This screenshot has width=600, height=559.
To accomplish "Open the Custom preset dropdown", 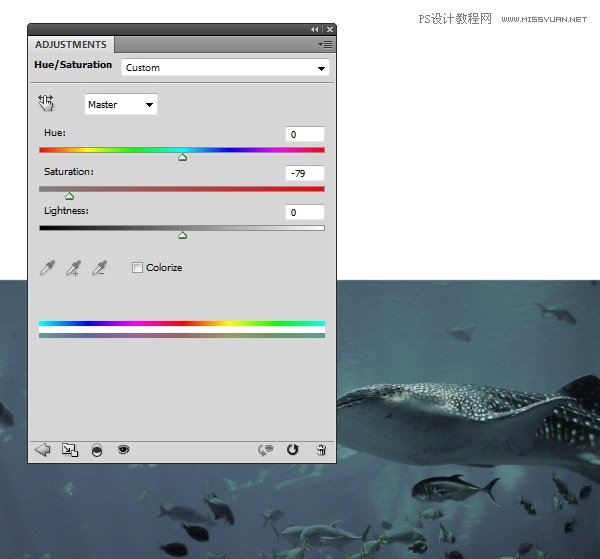I will (225, 68).
